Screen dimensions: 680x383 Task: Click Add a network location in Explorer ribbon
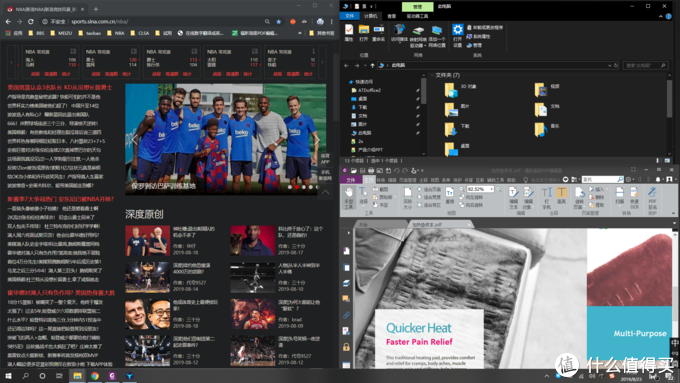point(437,35)
